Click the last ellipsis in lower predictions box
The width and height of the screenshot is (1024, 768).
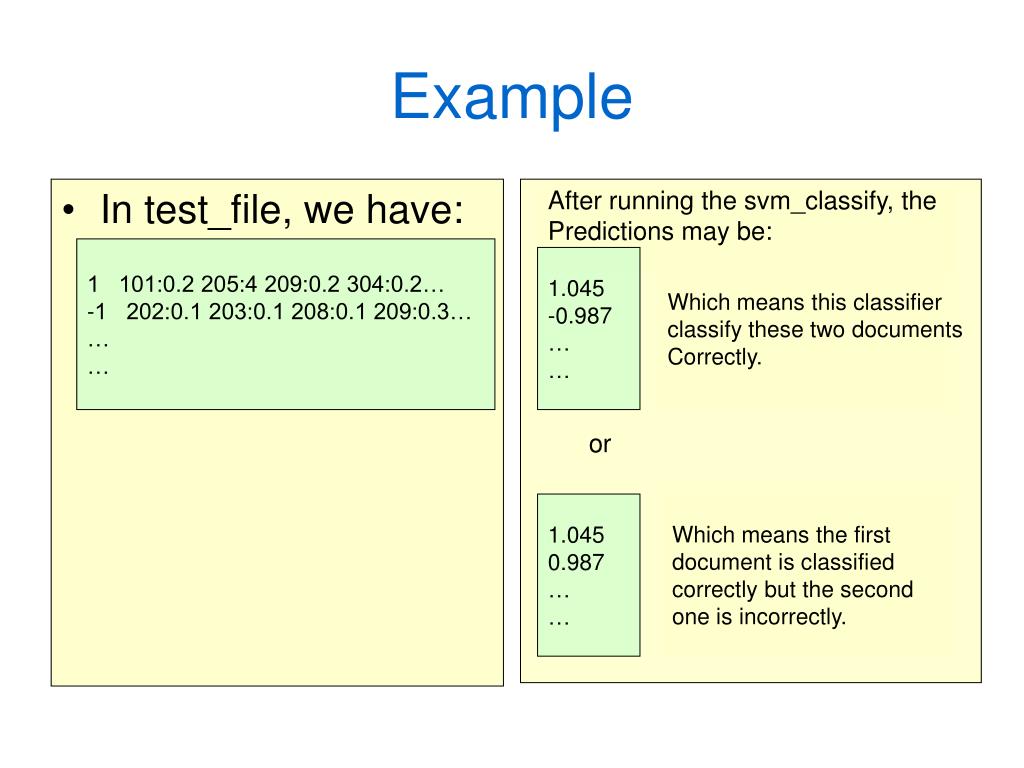(559, 622)
